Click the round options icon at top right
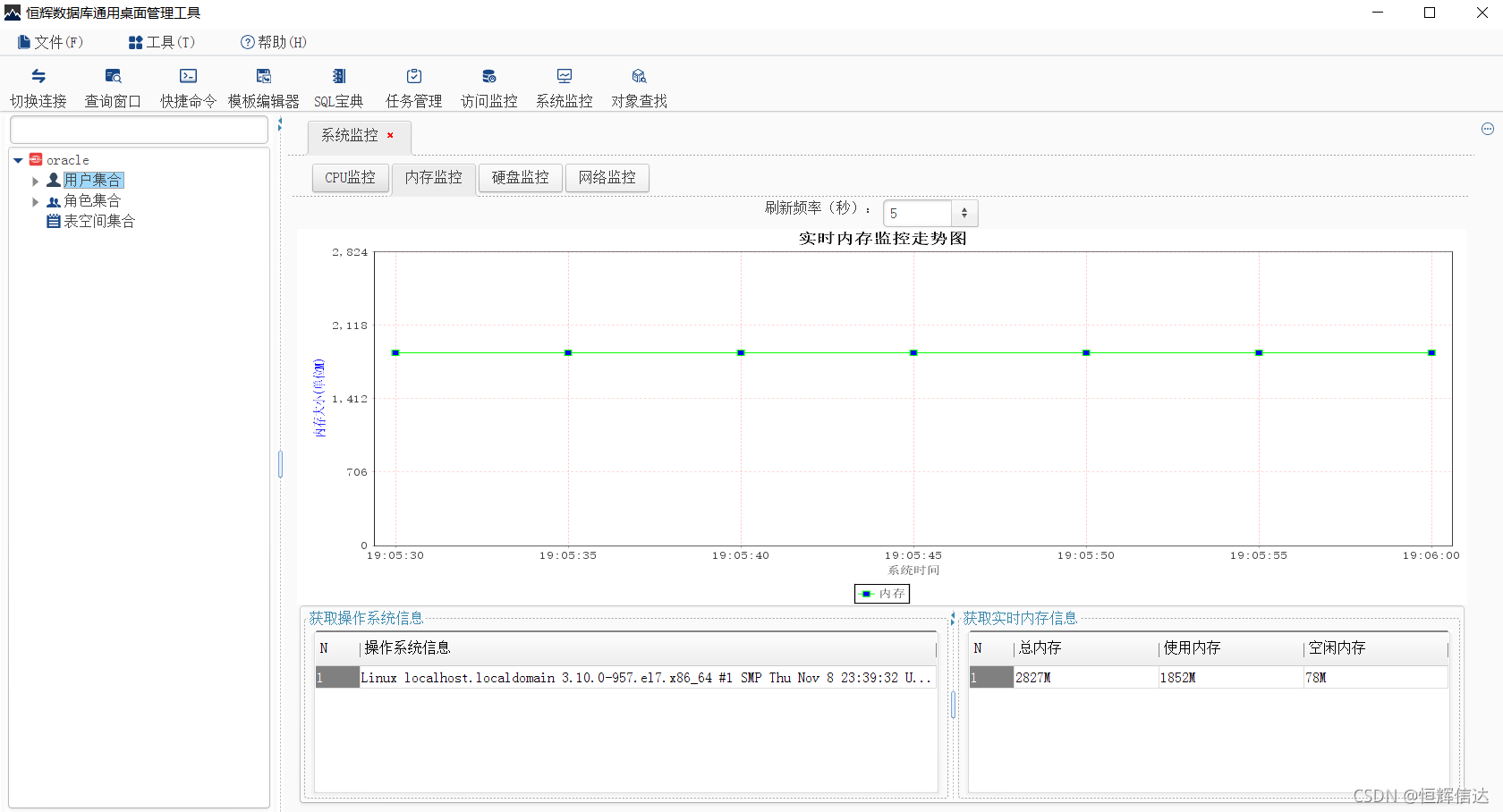This screenshot has width=1503, height=812. [1488, 129]
